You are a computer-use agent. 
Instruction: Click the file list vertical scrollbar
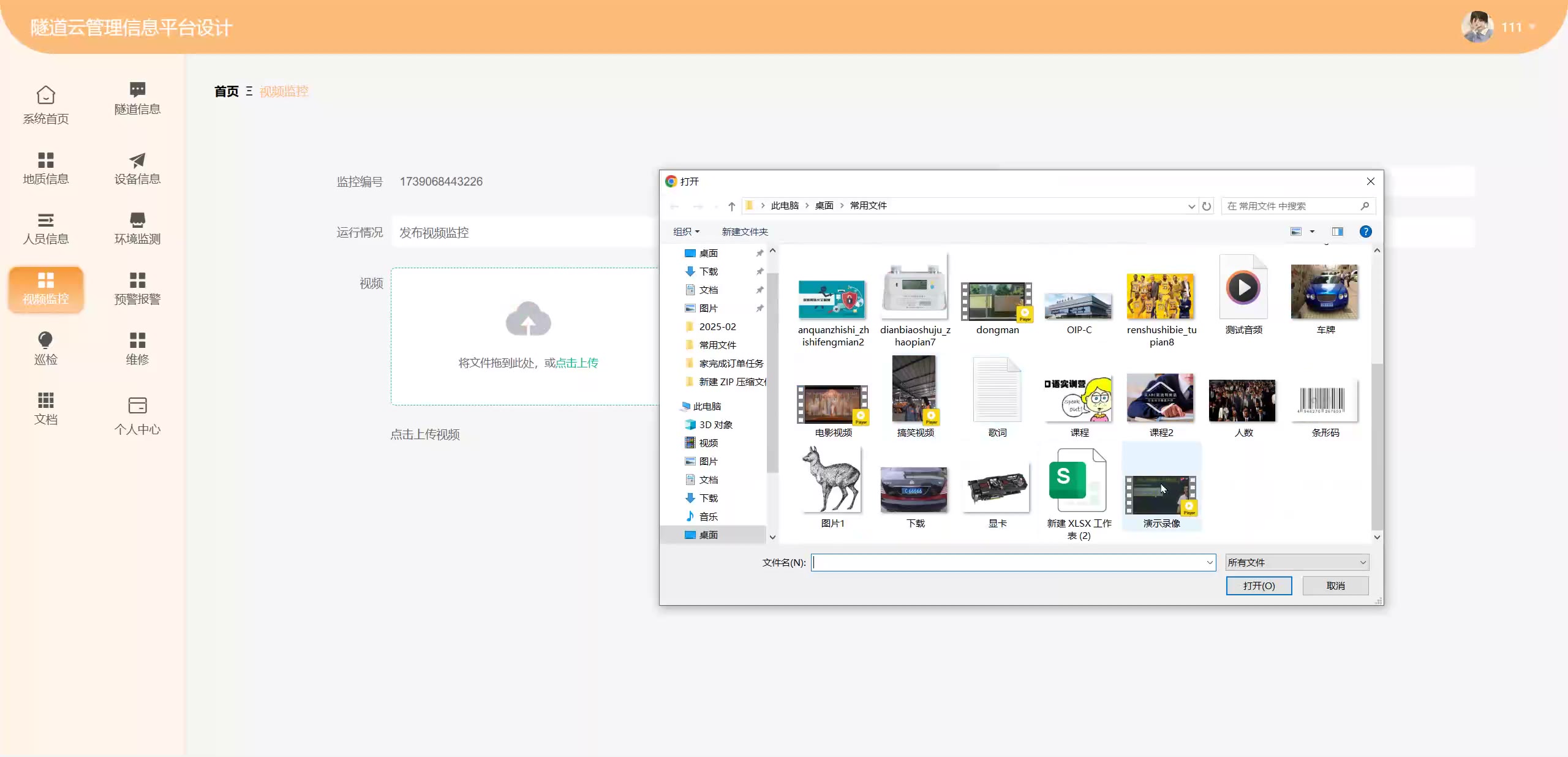coord(1377,447)
